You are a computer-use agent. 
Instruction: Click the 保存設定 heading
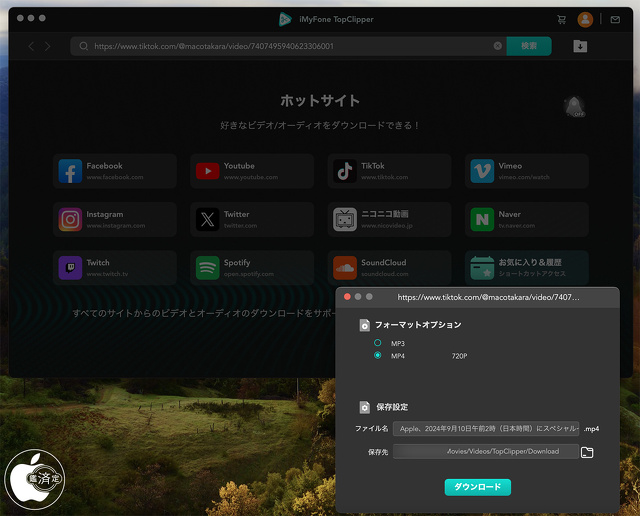pyautogui.click(x=392, y=407)
